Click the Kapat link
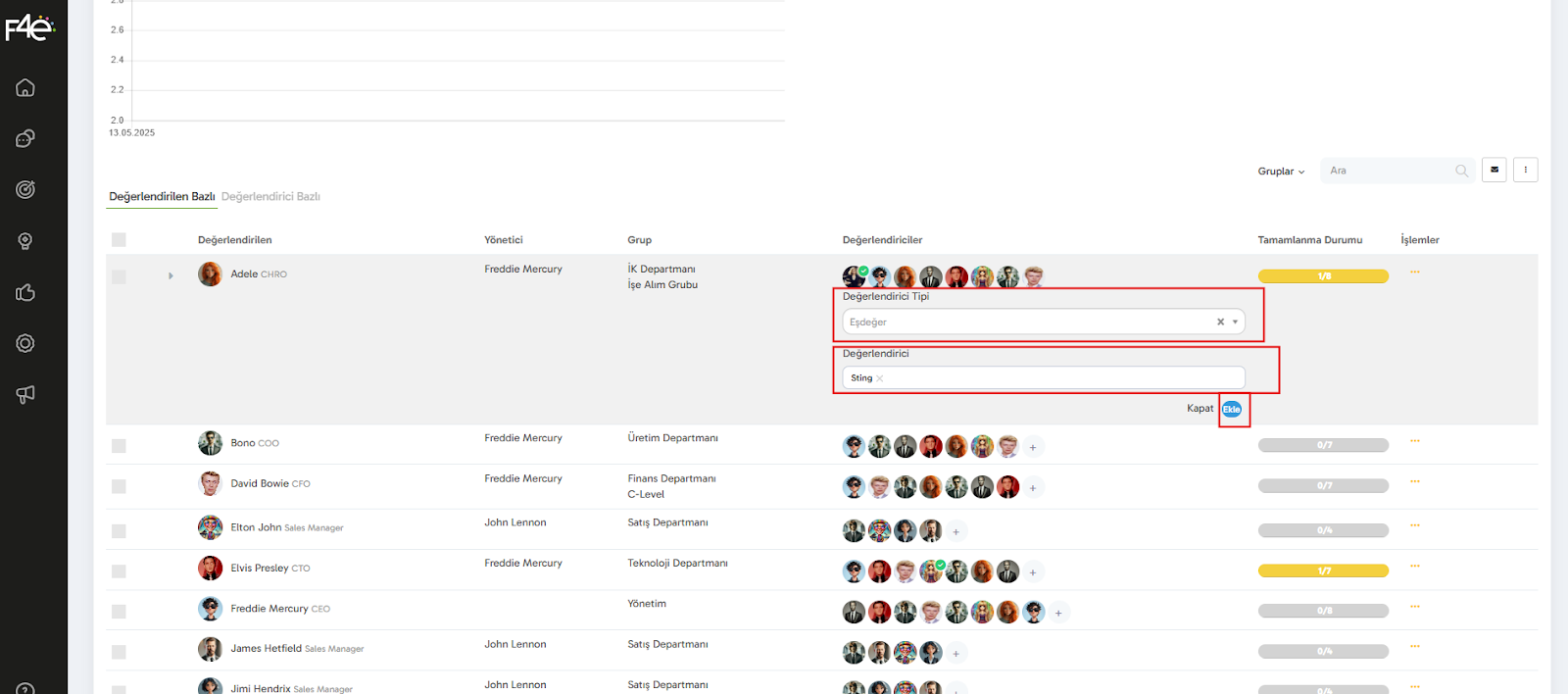 (1200, 409)
